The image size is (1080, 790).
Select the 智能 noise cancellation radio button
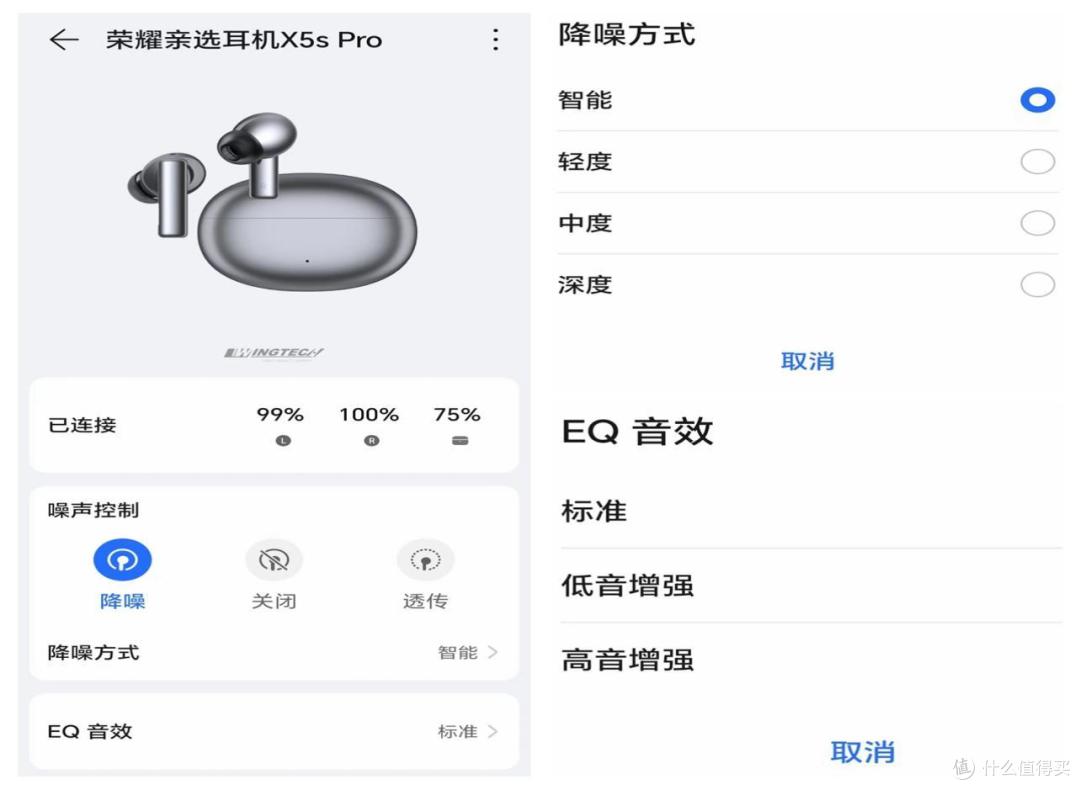1037,100
